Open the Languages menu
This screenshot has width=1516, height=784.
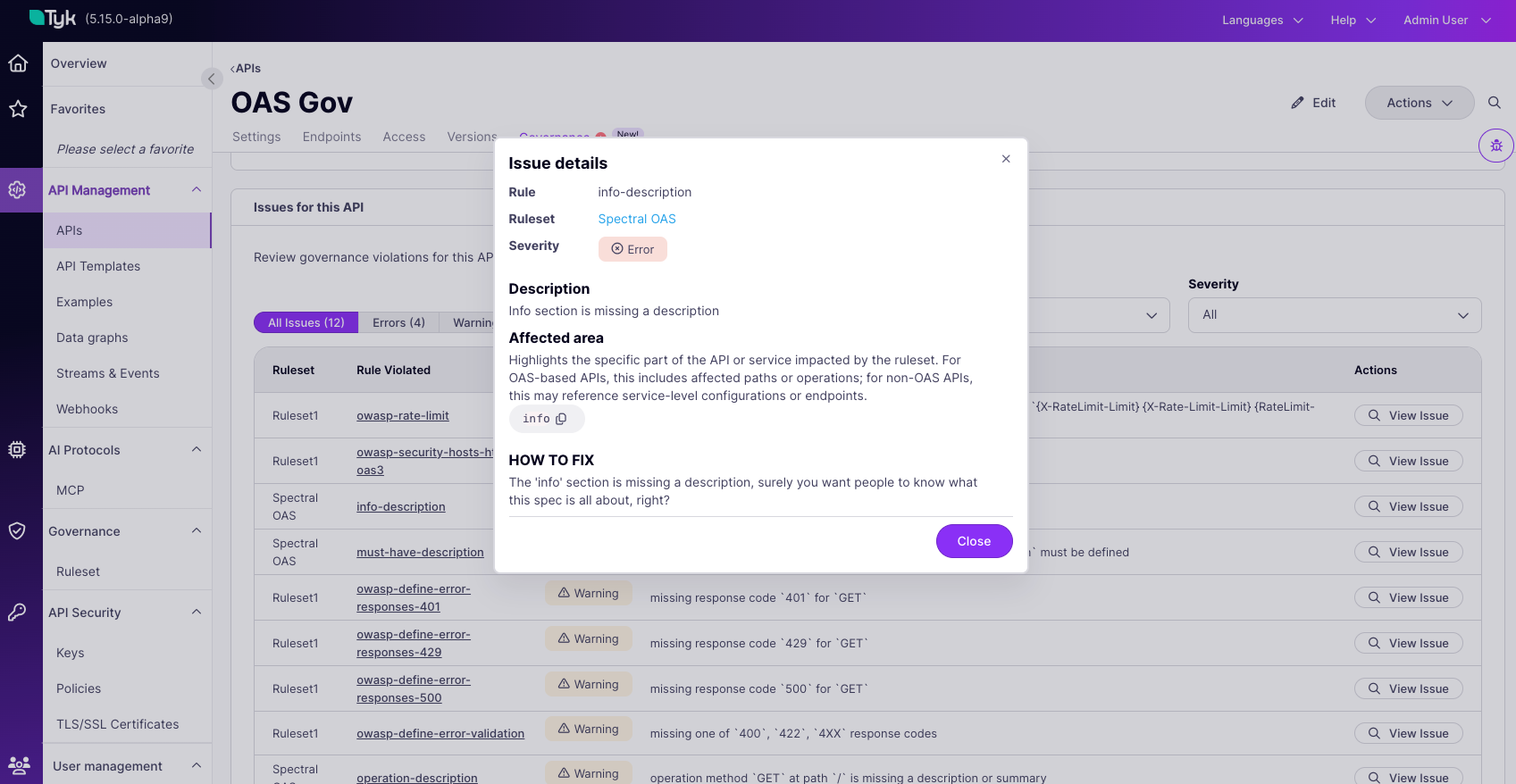coord(1262,20)
